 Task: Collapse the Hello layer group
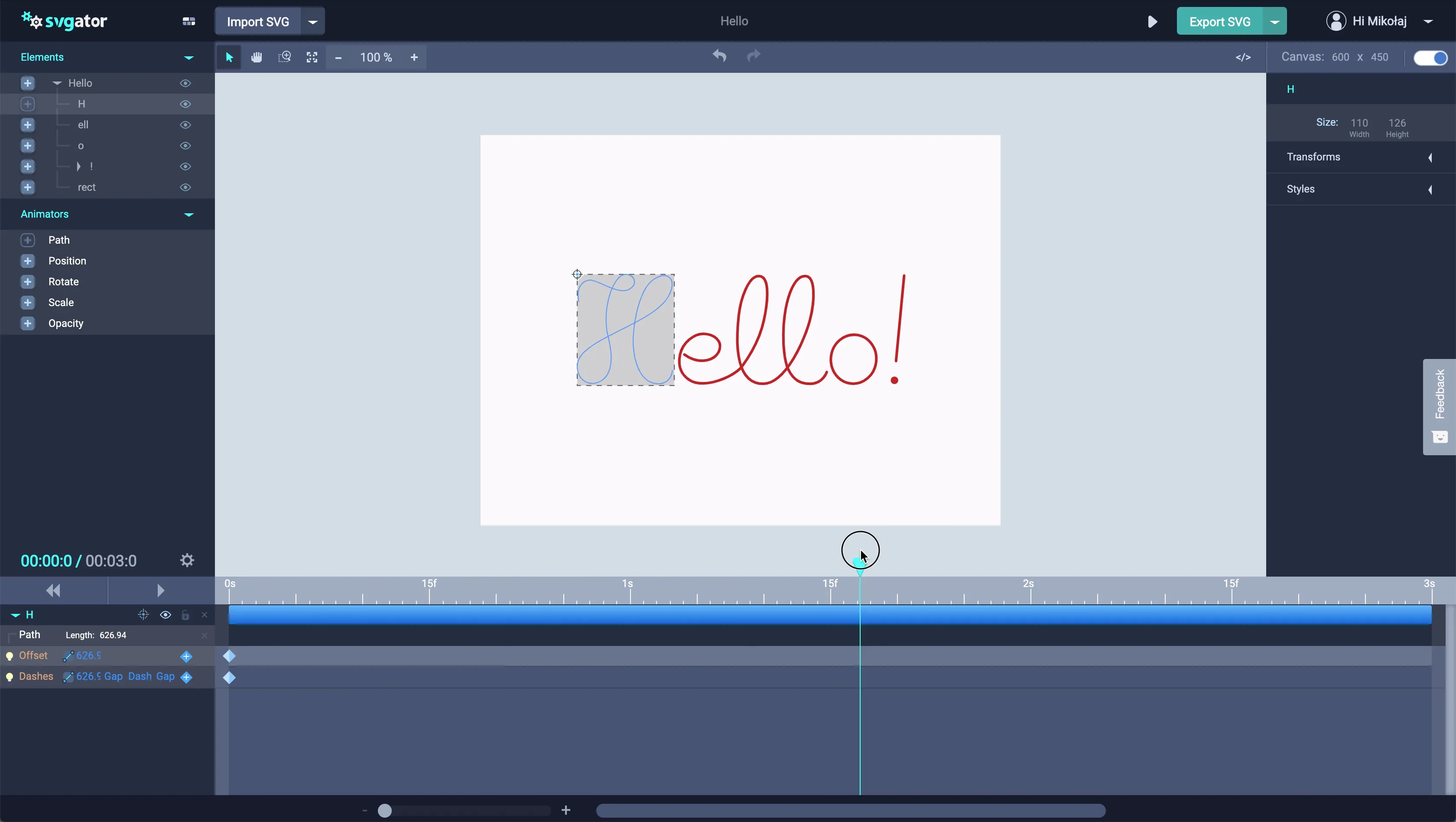coord(56,82)
